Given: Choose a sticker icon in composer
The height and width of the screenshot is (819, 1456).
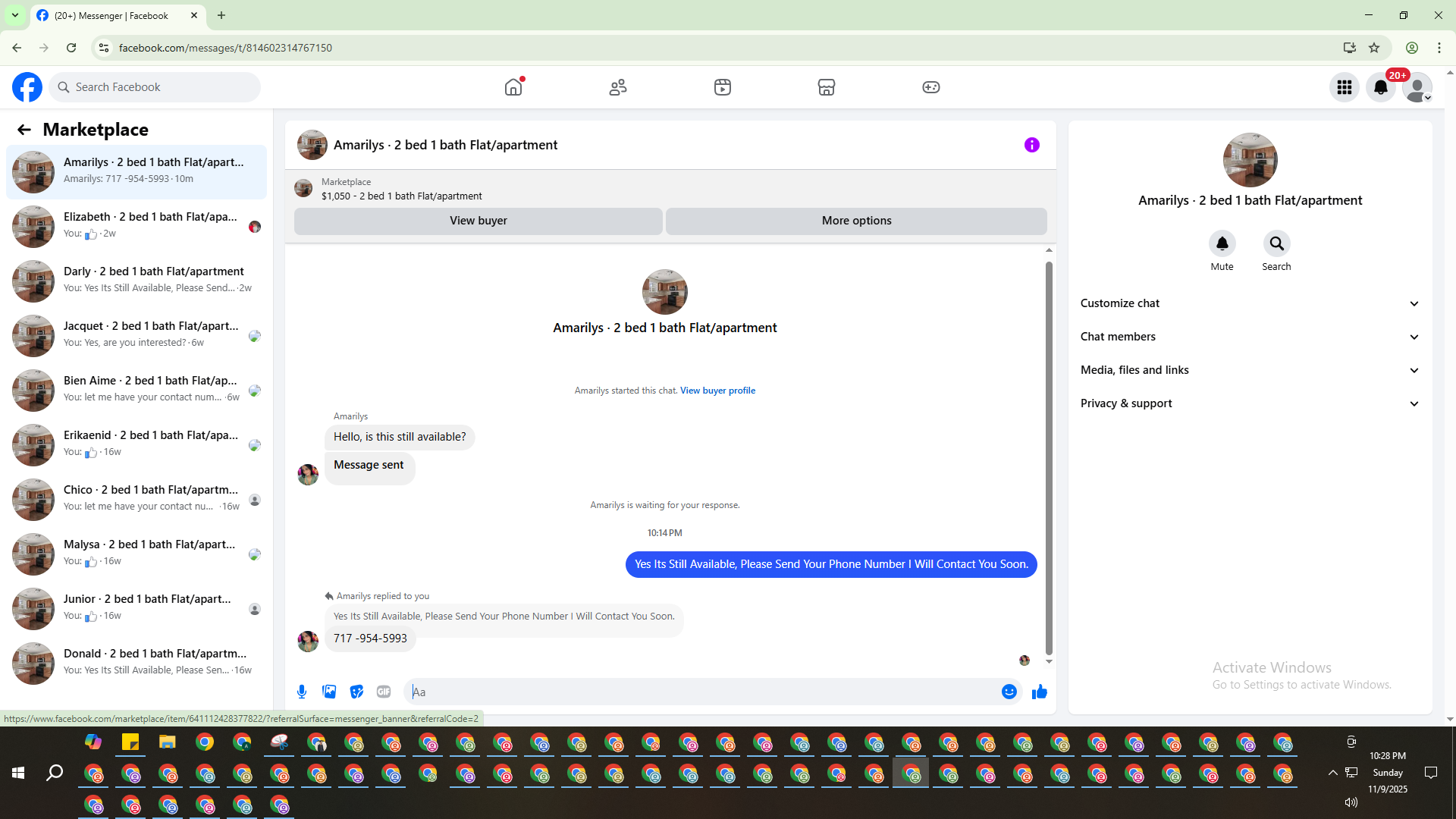Looking at the screenshot, I should (356, 692).
